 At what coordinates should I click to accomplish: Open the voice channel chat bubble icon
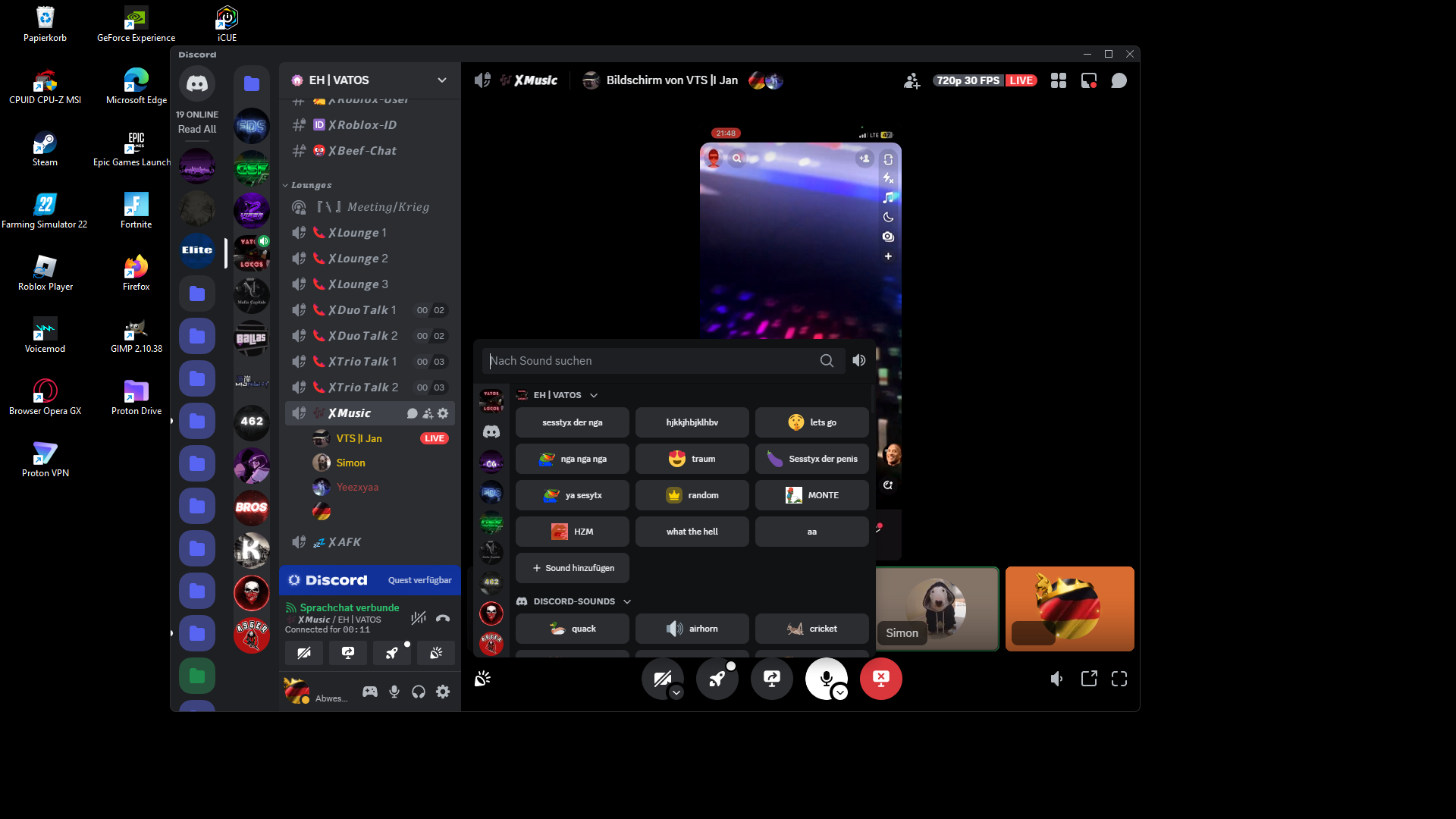(x=1119, y=80)
